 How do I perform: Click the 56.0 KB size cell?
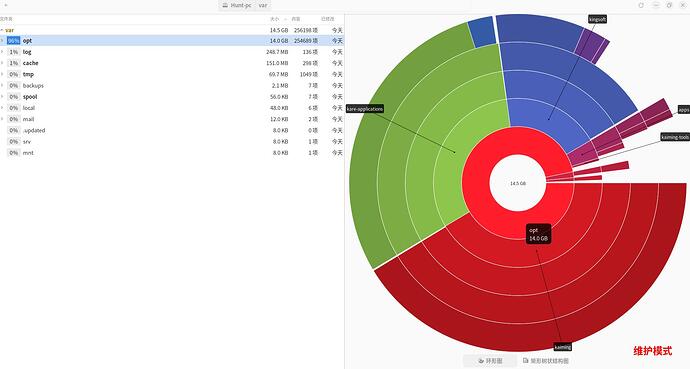click(x=279, y=97)
